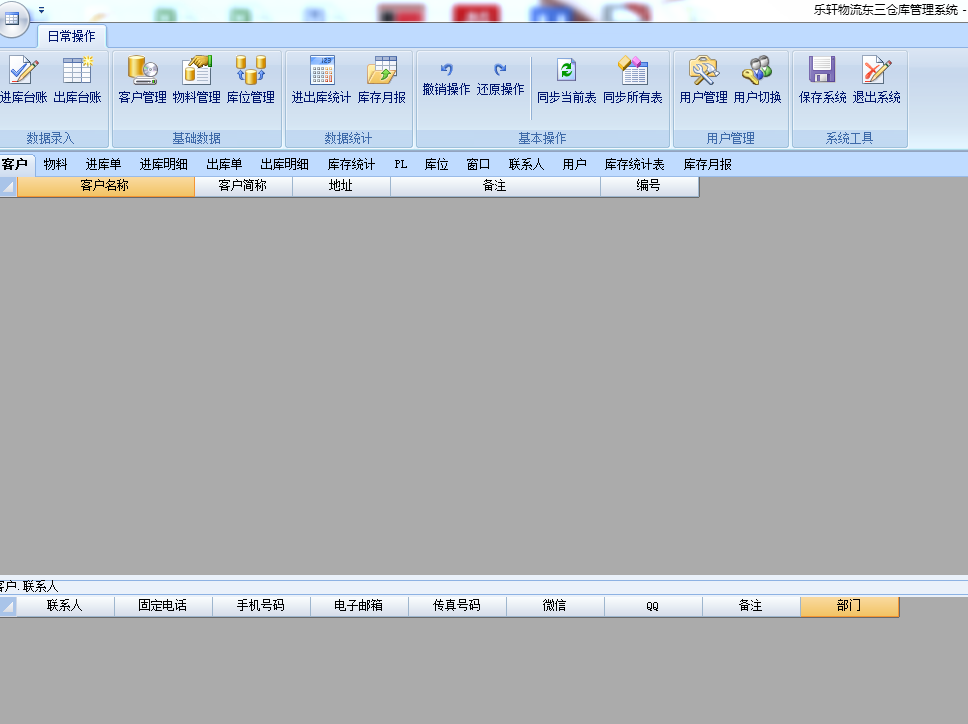Select all via customer grid corner
This screenshot has height=724, width=968.
coord(8,186)
